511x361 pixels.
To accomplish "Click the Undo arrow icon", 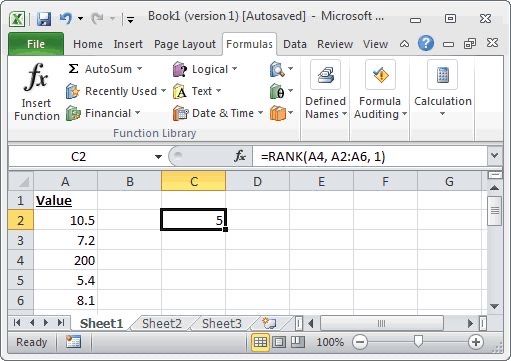I will (x=66, y=18).
